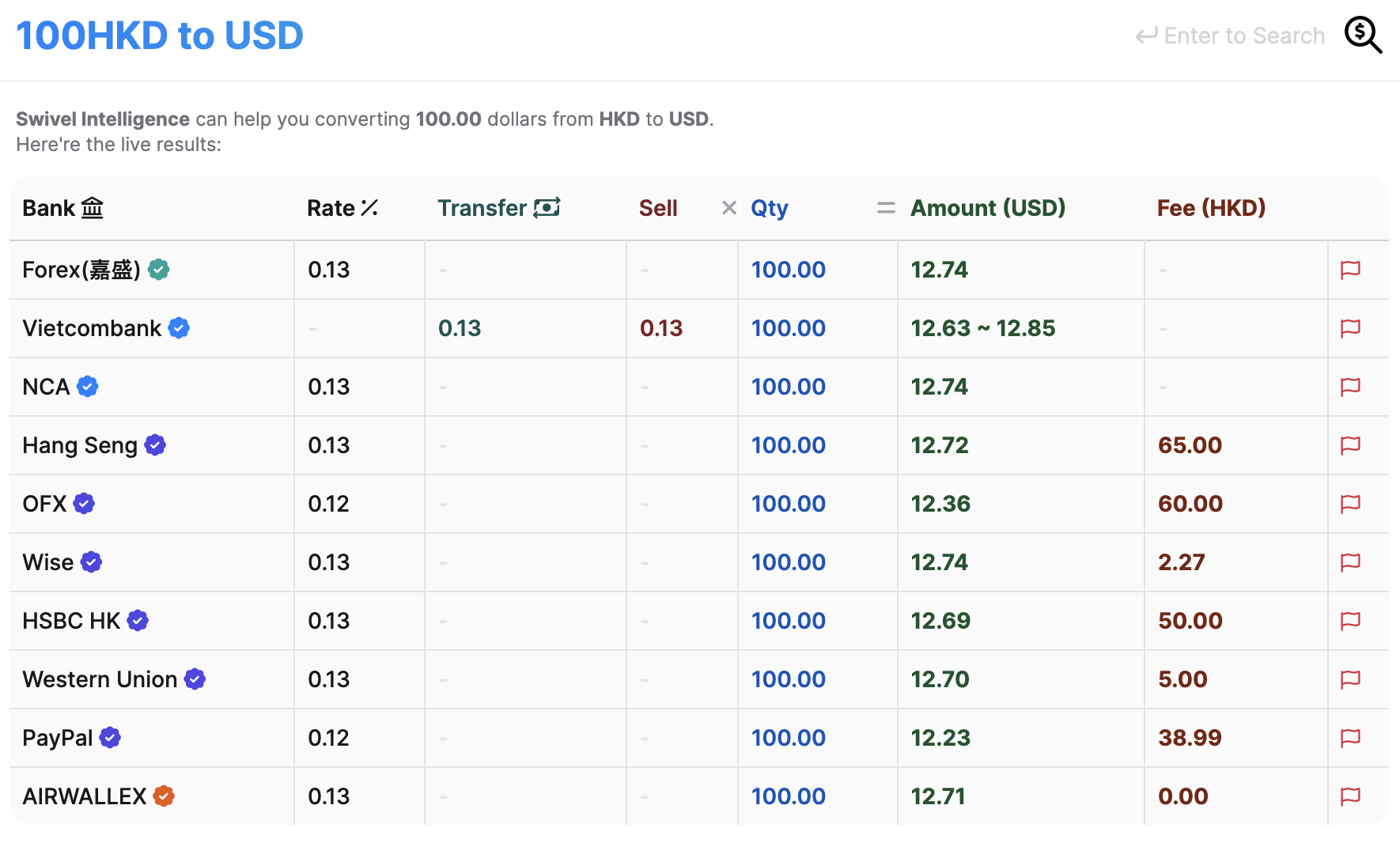Click the AIRWALLEX verified badge
The height and width of the screenshot is (843, 1400).
pyautogui.click(x=165, y=796)
